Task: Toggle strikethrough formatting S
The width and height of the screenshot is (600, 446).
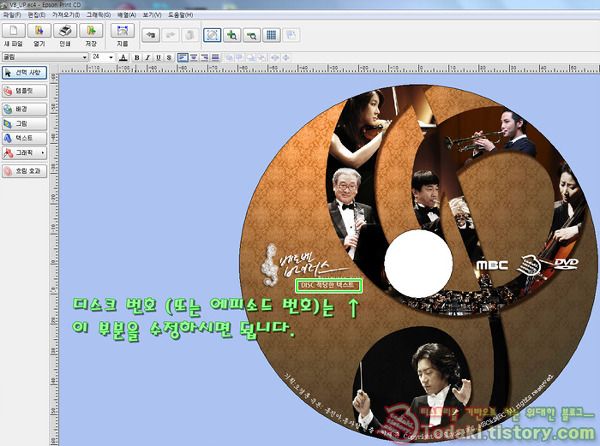Action: tap(169, 57)
